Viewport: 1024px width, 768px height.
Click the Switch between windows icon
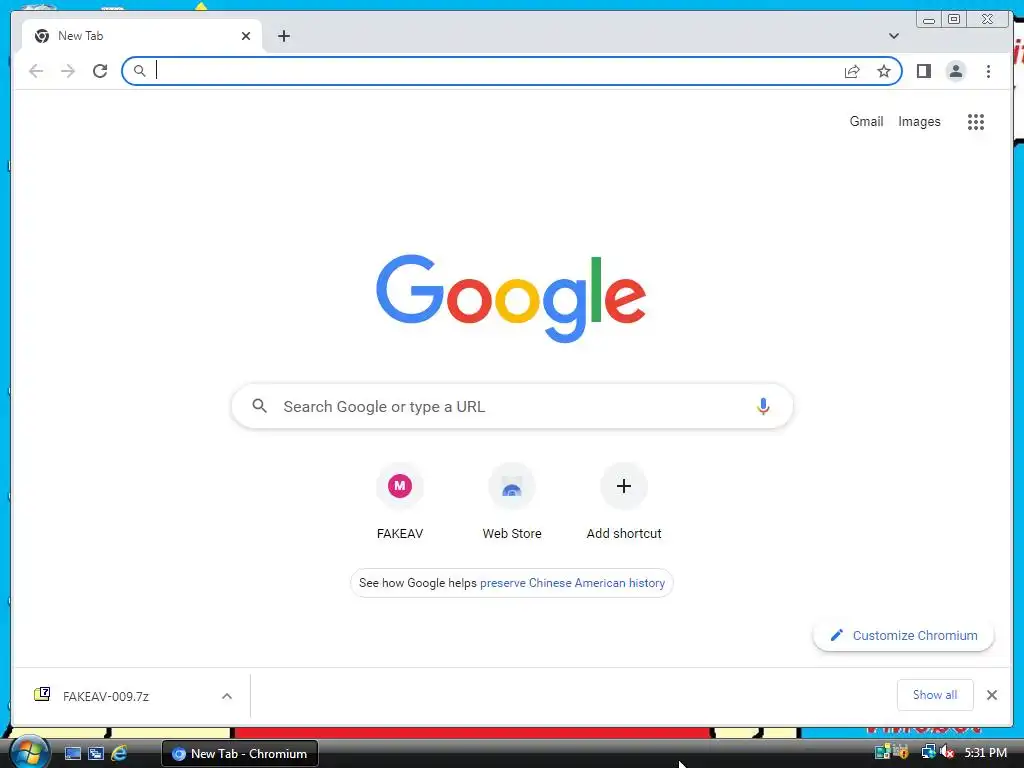96,754
